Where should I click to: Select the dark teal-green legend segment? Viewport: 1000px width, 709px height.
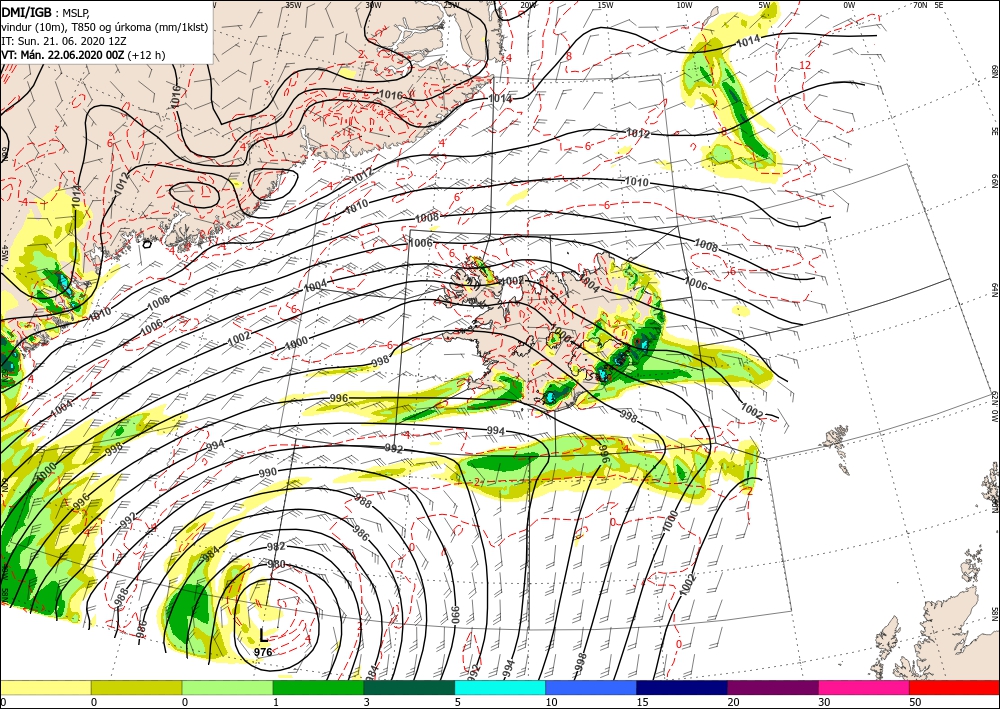pos(409,687)
